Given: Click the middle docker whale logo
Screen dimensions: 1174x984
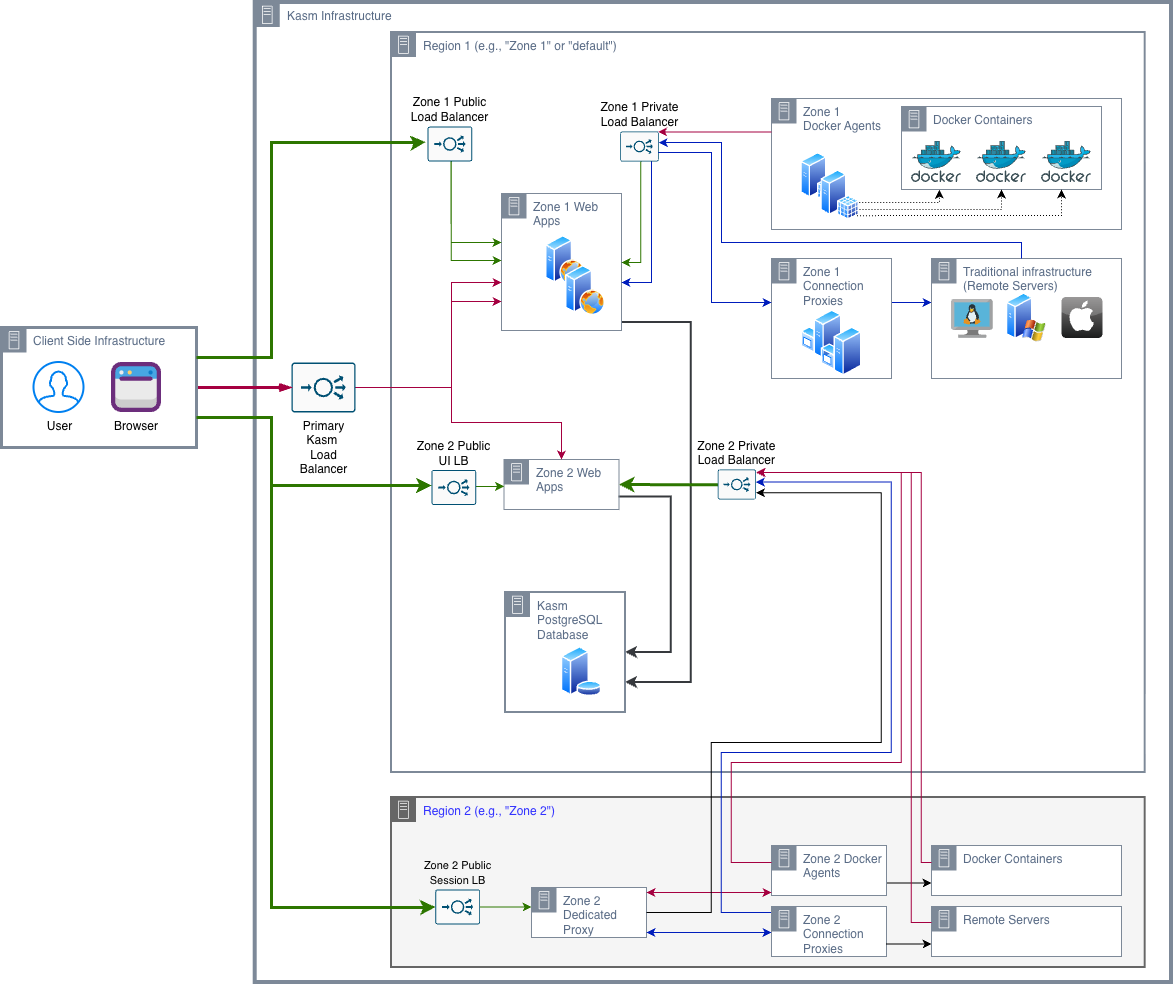Looking at the screenshot, I should tap(1000, 163).
